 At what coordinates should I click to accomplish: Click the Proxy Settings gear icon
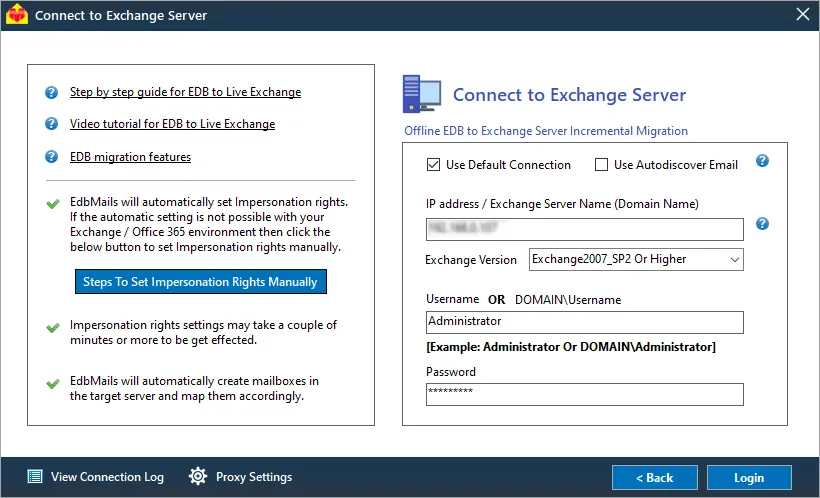(198, 477)
